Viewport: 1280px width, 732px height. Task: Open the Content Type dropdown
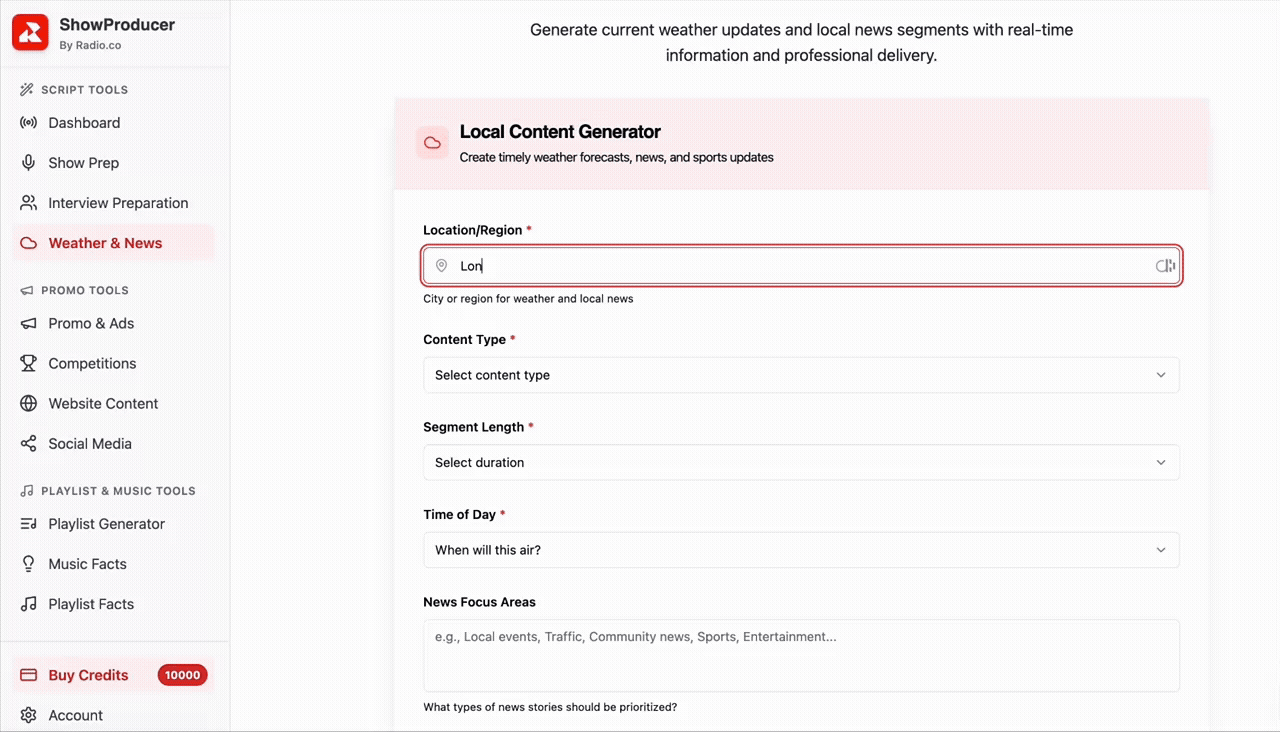(800, 375)
